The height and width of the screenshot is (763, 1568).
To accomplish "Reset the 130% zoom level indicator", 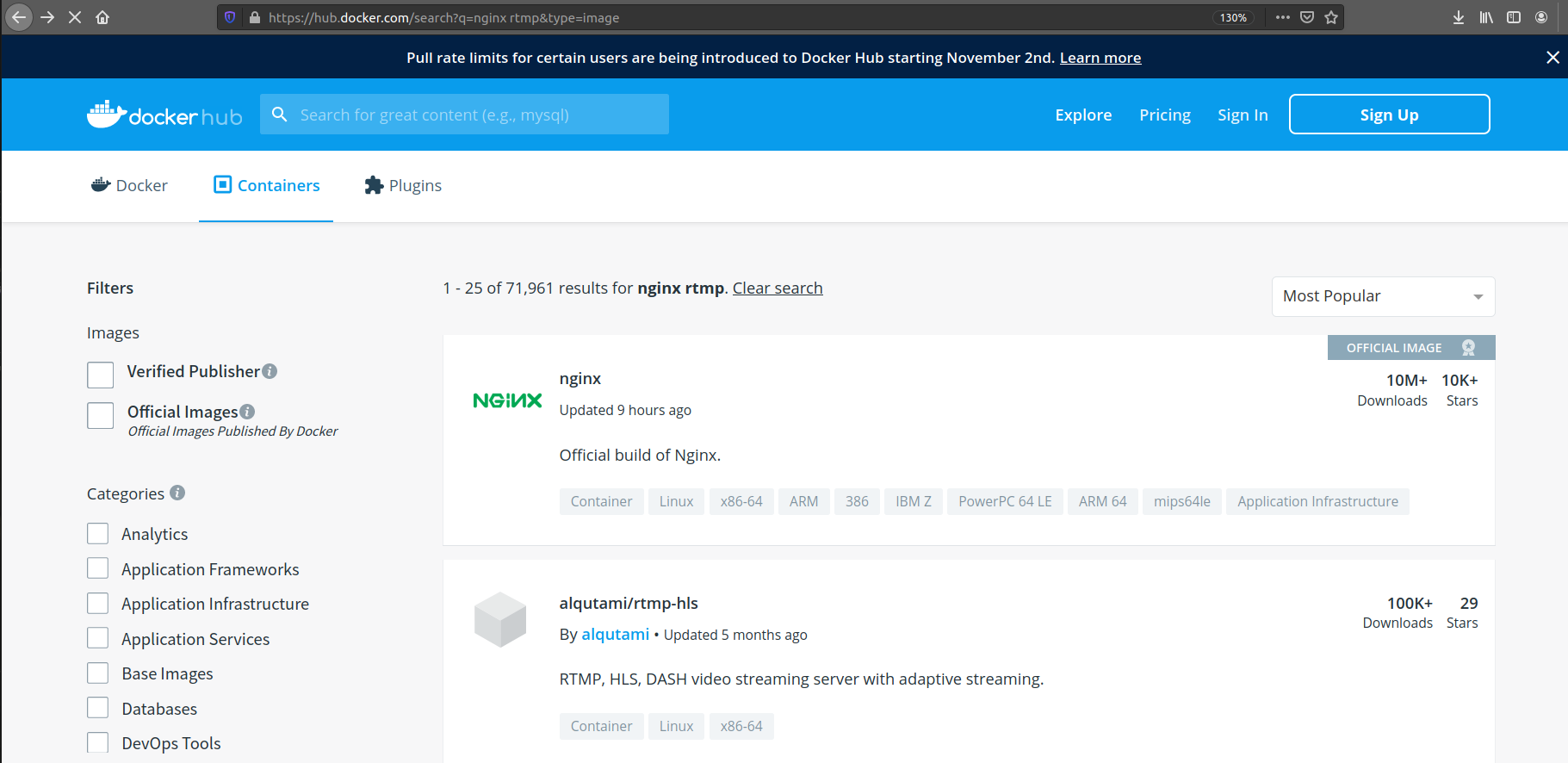I will click(1233, 17).
